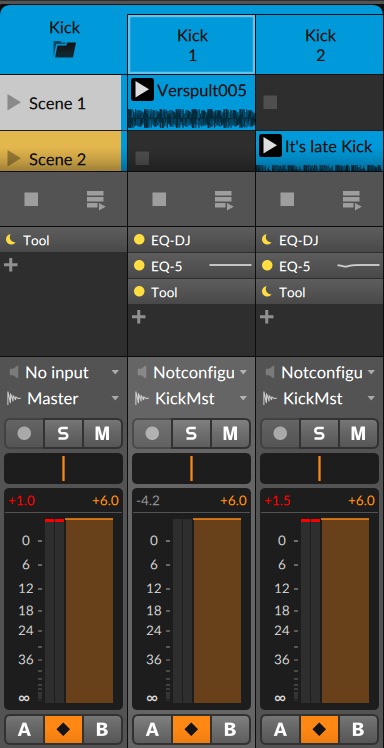The image size is (384, 748).
Task: Launch Scene 1 with its play triangle
Action: click(14, 103)
